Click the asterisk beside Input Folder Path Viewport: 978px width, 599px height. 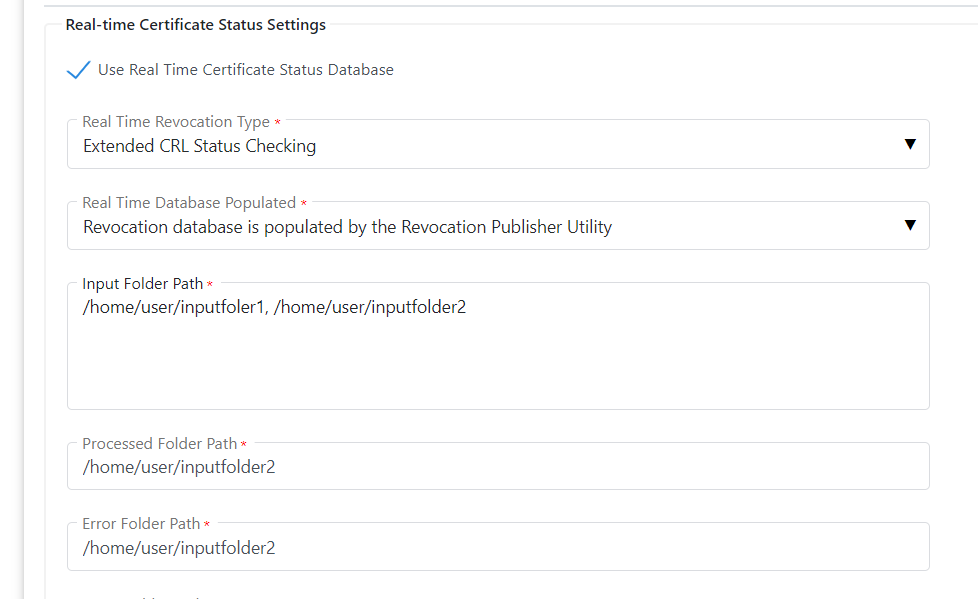coord(210,285)
